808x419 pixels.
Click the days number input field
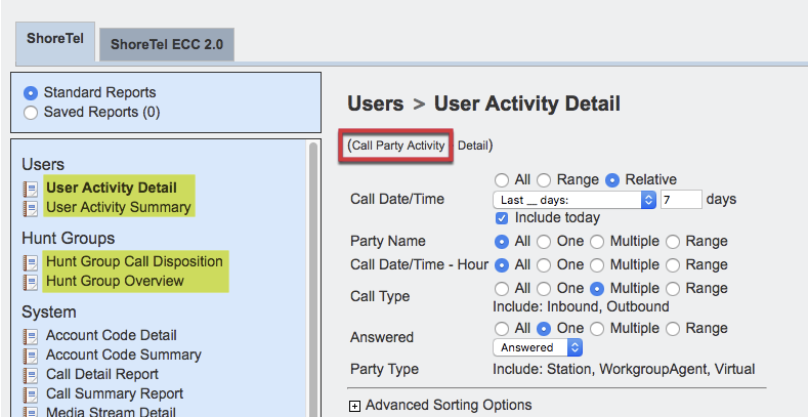click(682, 200)
